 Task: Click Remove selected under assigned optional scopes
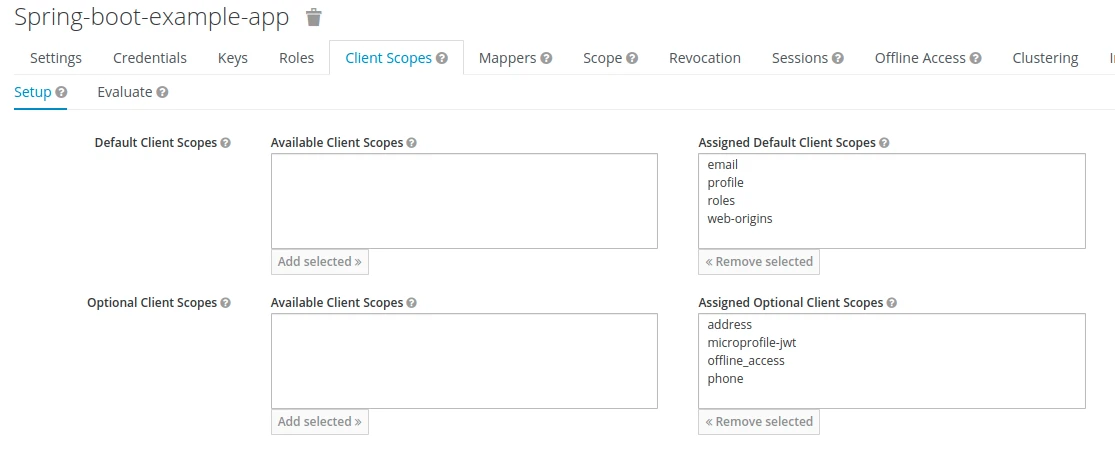pyautogui.click(x=759, y=422)
